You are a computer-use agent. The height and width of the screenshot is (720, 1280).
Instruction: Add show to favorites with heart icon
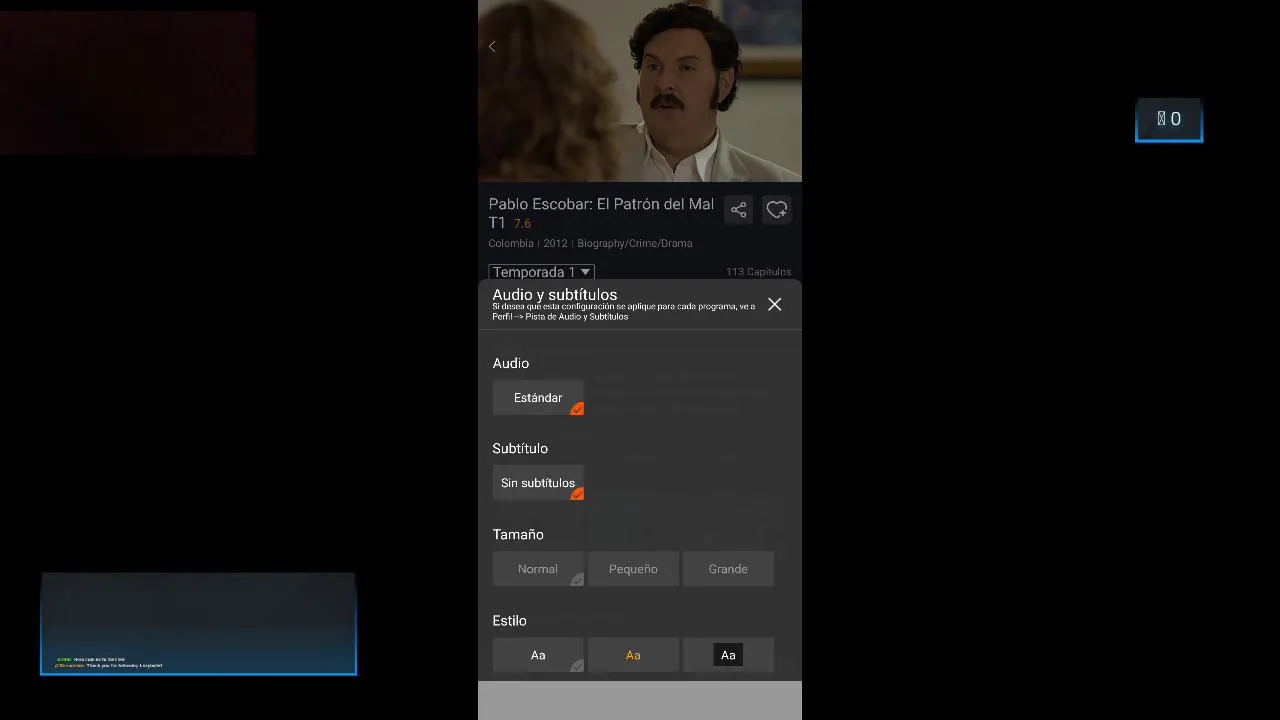coord(777,210)
